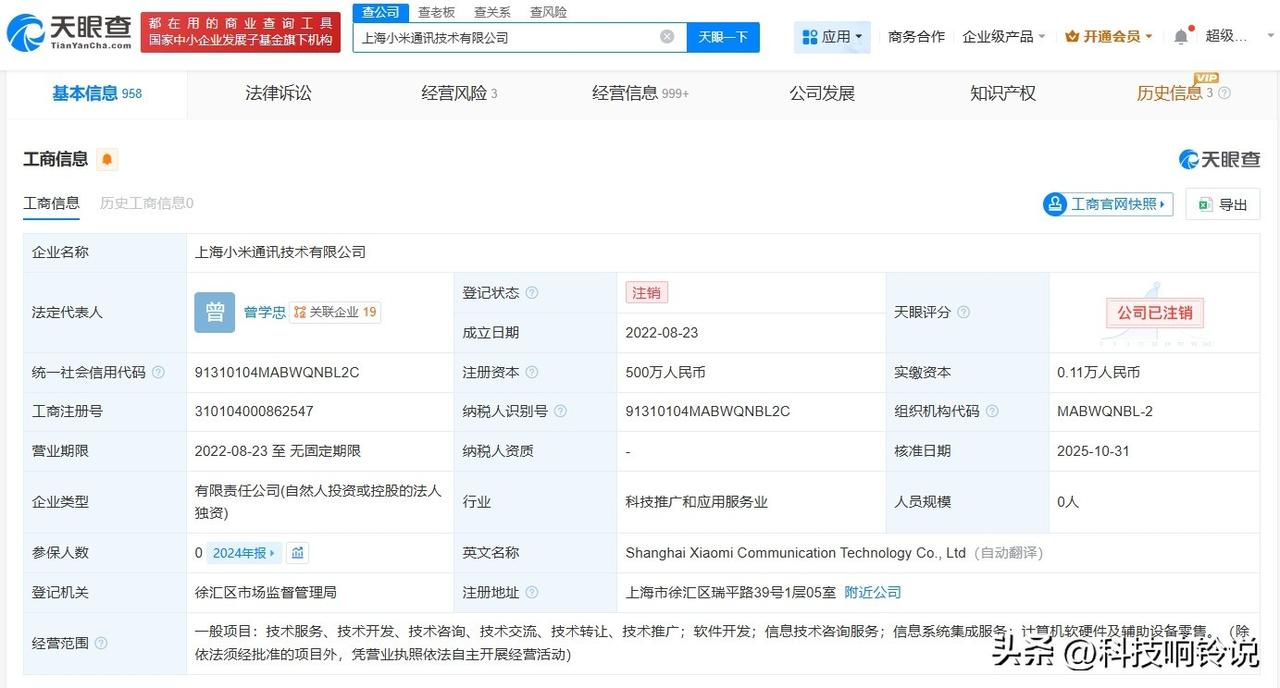Open the 应用 dropdown menu
Screen dimensions: 1280x688
pyautogui.click(x=832, y=37)
